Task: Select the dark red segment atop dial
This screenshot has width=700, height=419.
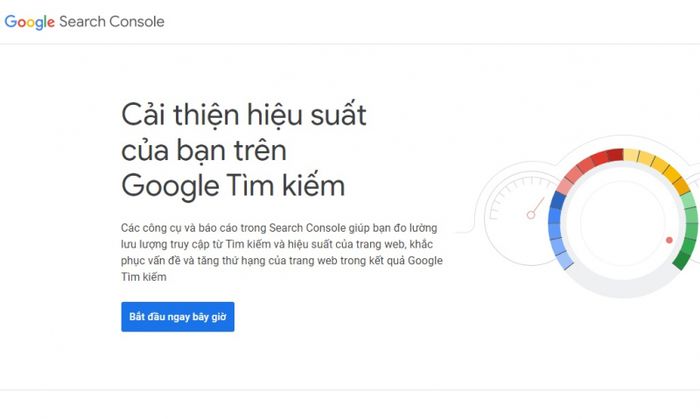Action: tap(615, 155)
